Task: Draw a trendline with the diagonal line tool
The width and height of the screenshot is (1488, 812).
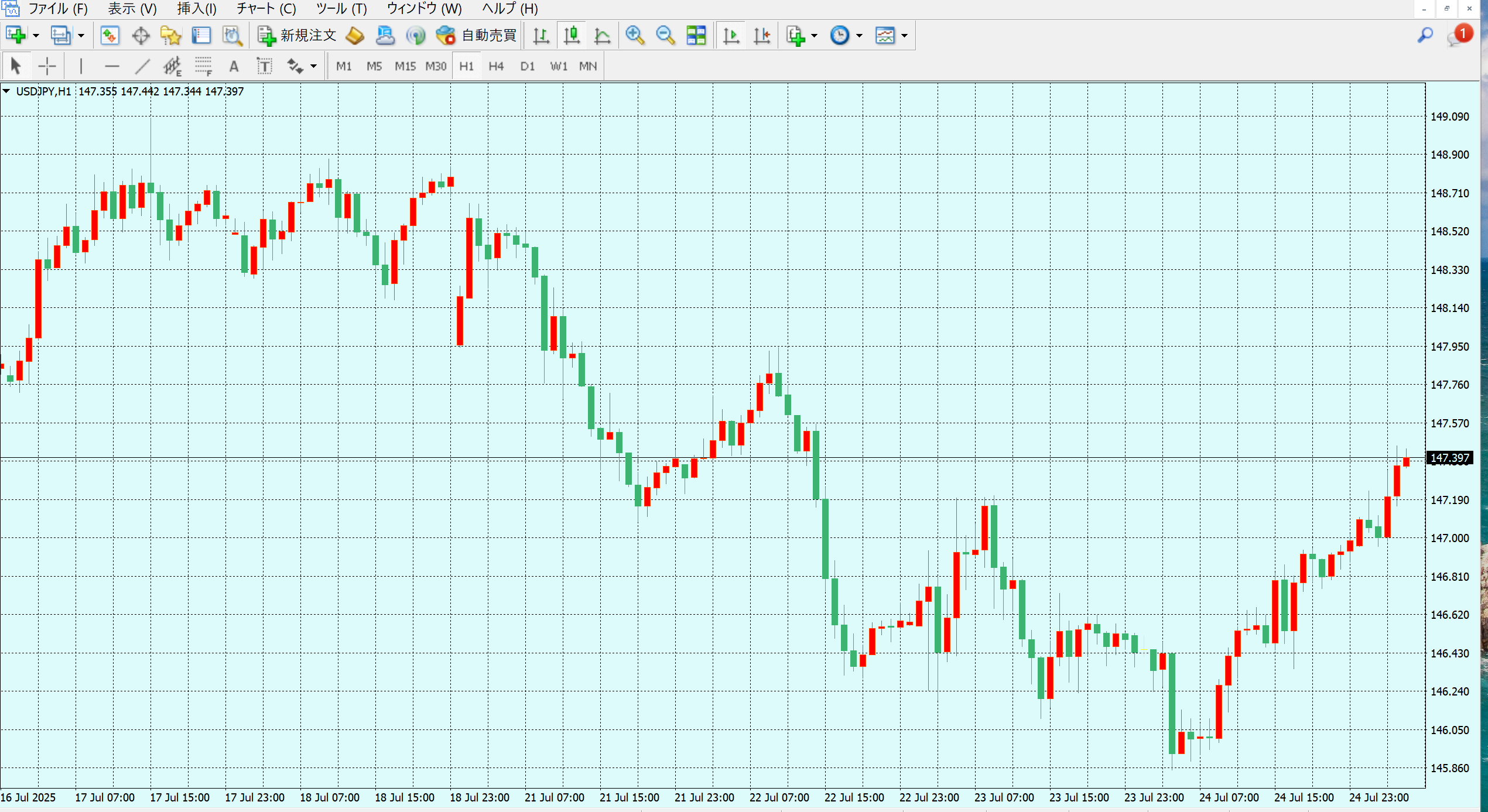Action: (142, 66)
